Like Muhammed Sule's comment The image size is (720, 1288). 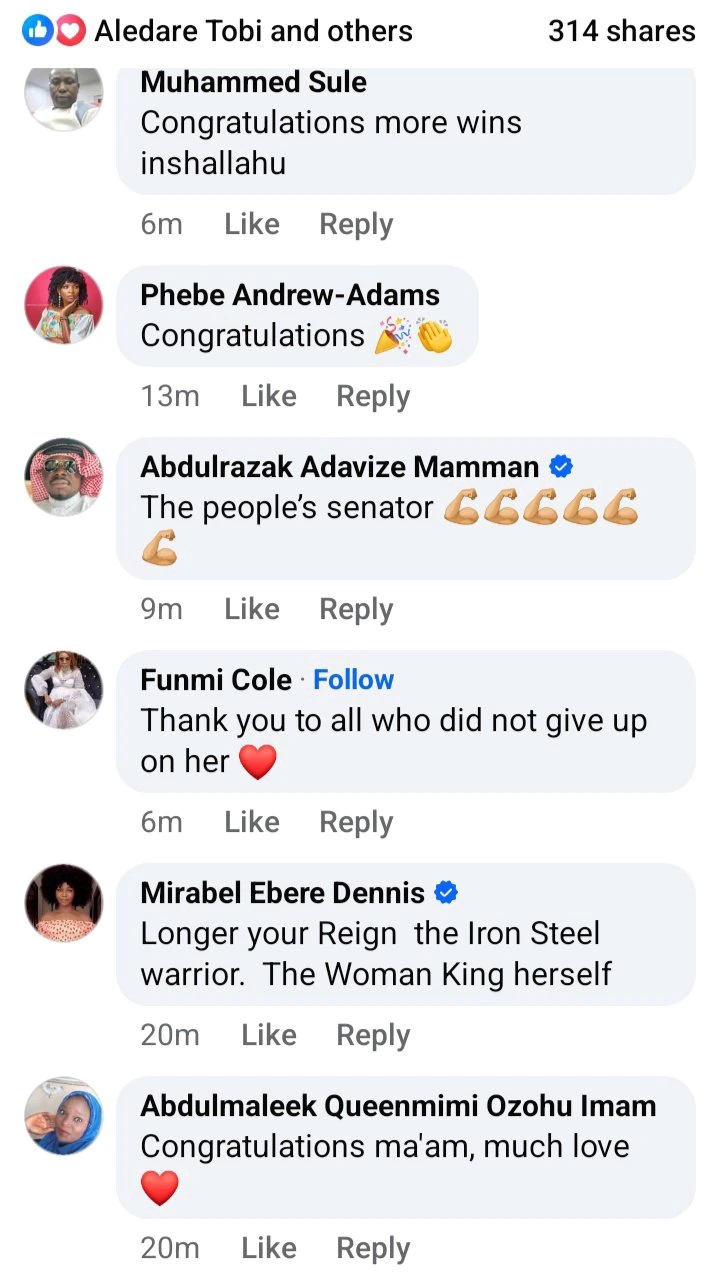[251, 224]
